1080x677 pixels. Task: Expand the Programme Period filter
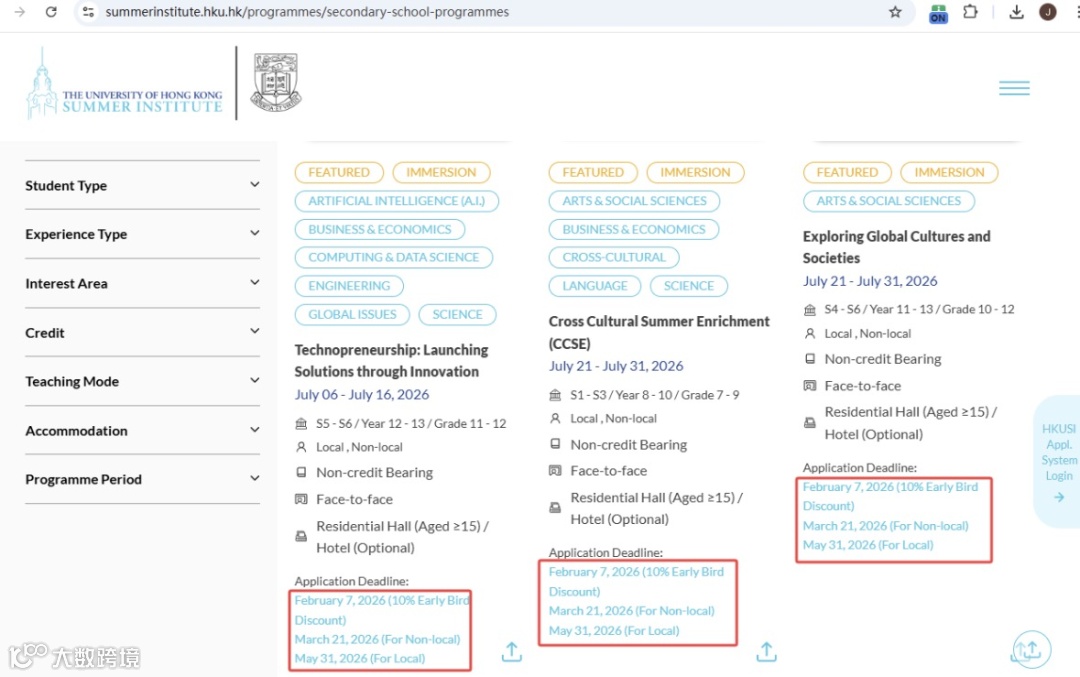(142, 479)
